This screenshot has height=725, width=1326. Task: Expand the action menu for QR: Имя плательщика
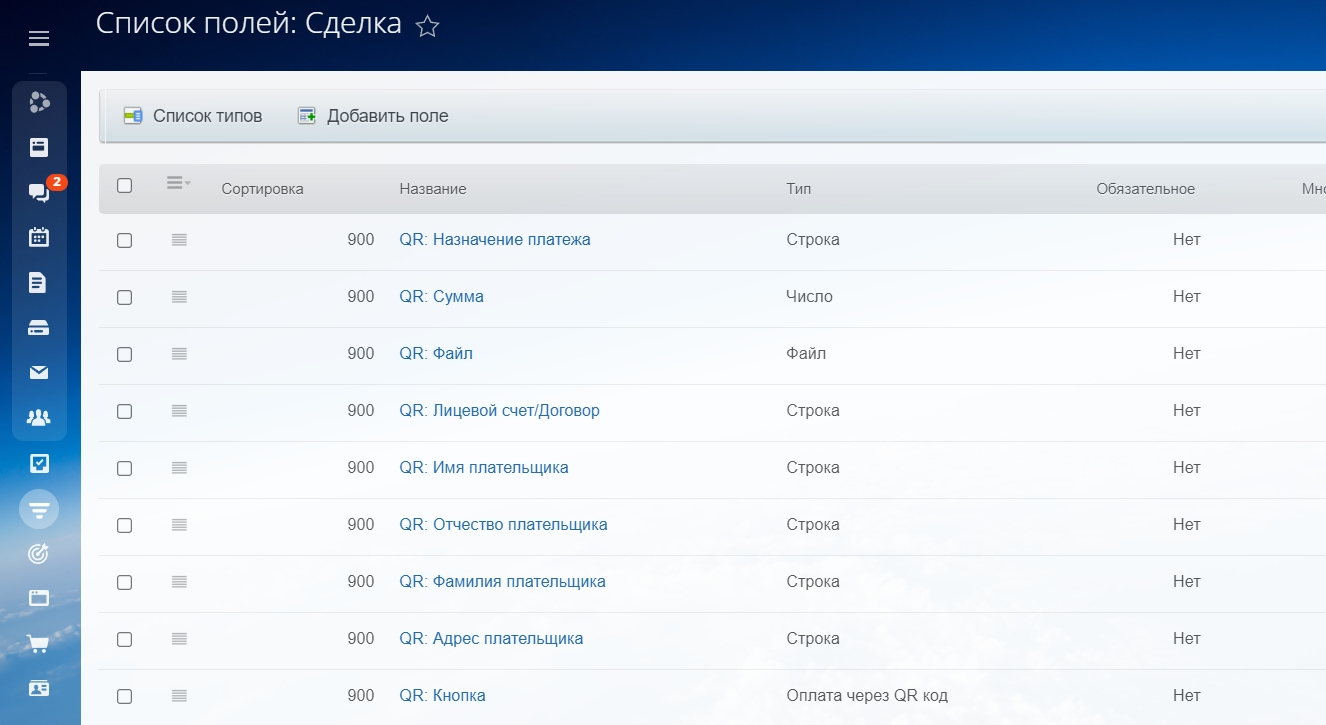coord(179,468)
